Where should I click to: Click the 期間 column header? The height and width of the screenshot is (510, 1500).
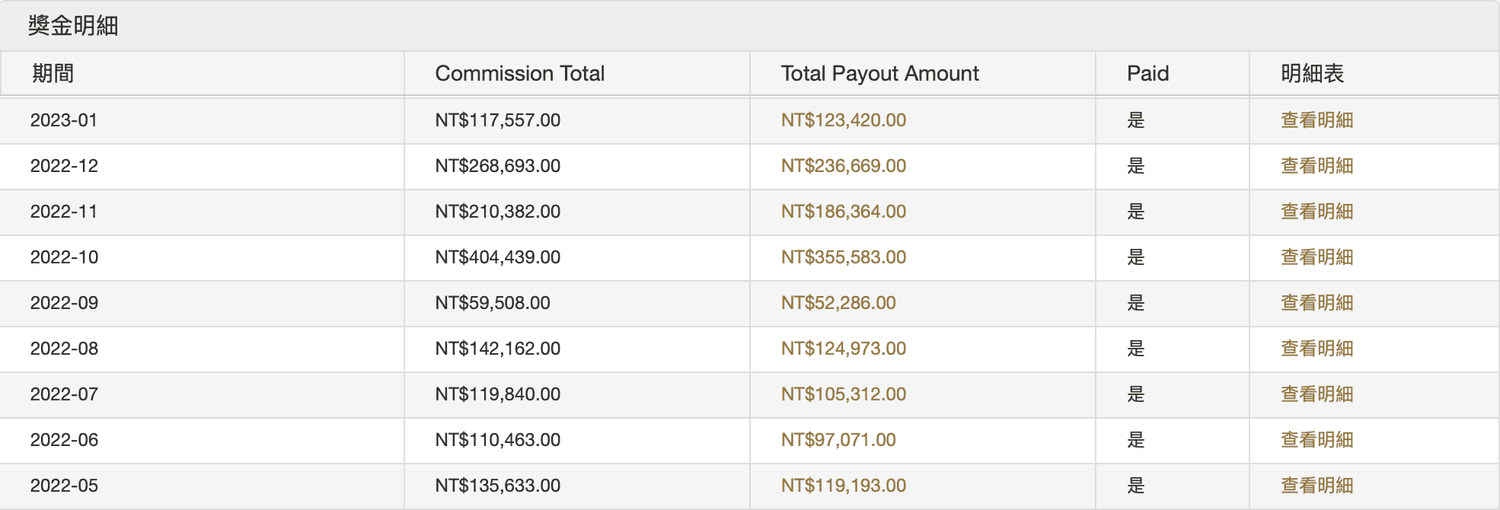(53, 74)
